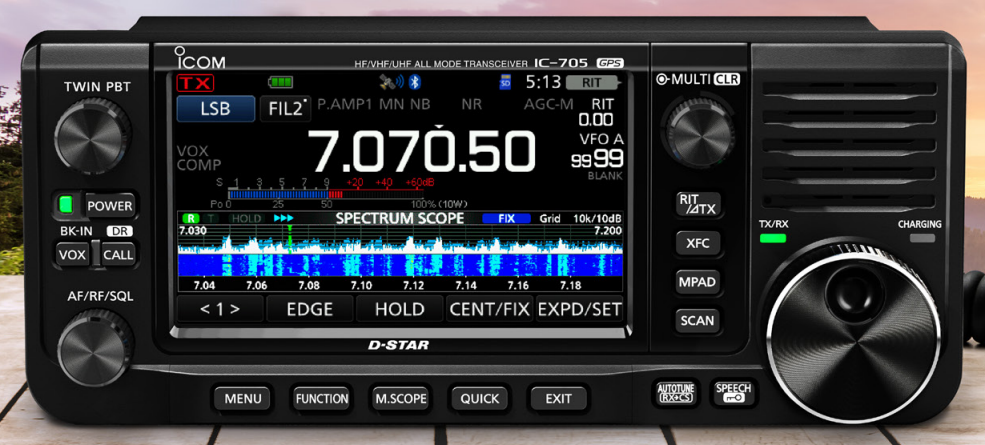Open the FIL2 filter selector
This screenshot has width=985, height=445.
click(284, 109)
